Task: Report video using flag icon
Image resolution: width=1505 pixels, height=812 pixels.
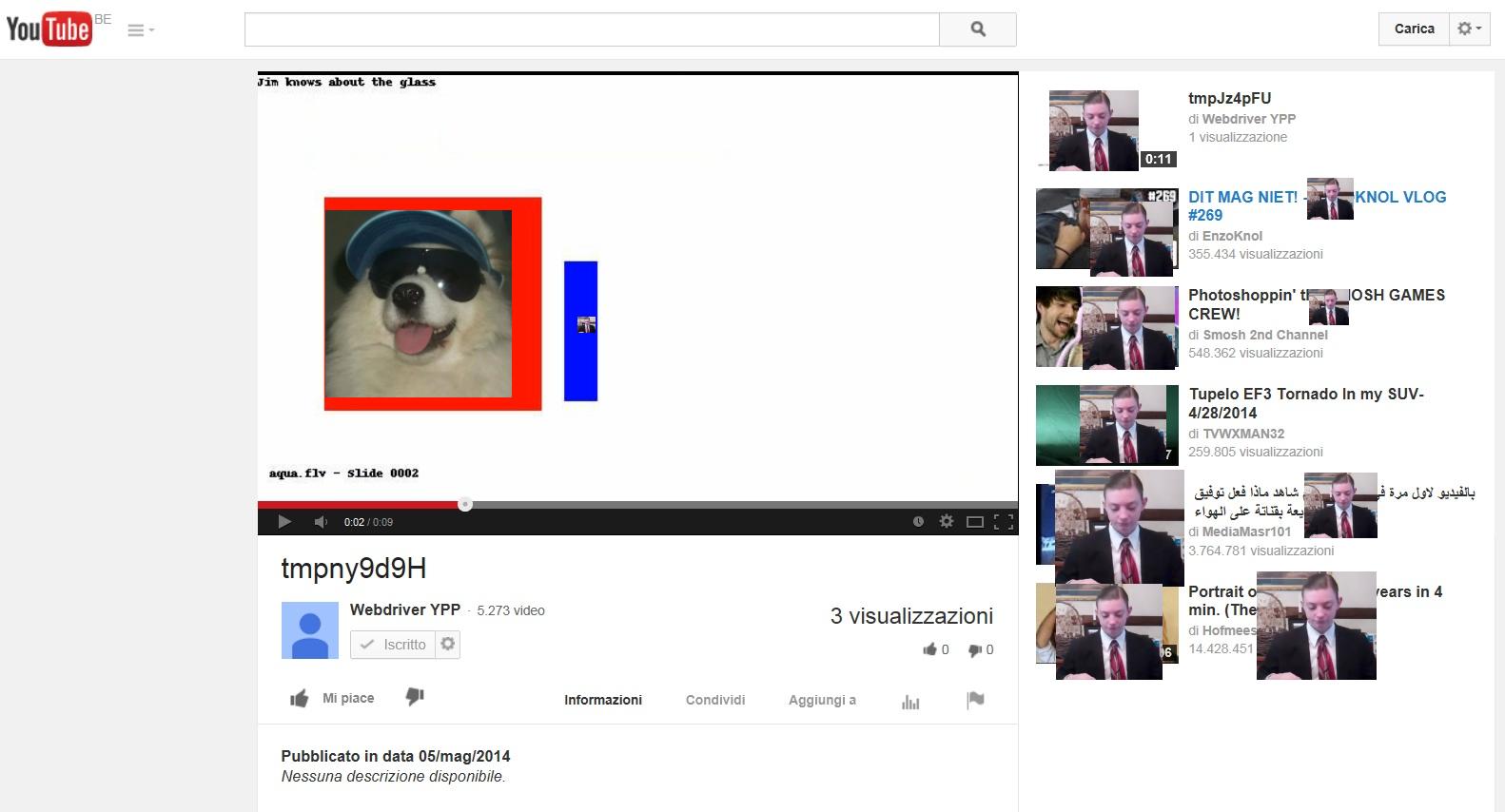Action: 975,700
